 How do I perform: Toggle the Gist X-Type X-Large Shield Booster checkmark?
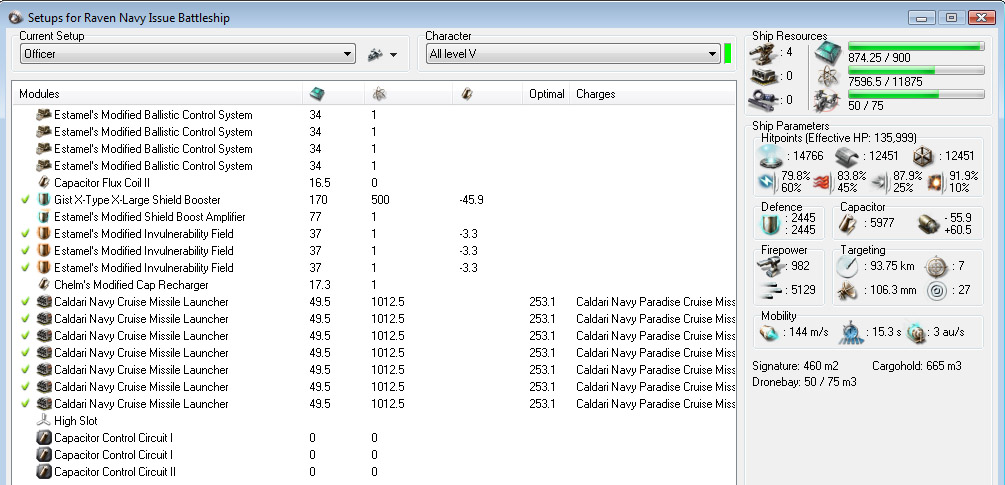(25, 200)
